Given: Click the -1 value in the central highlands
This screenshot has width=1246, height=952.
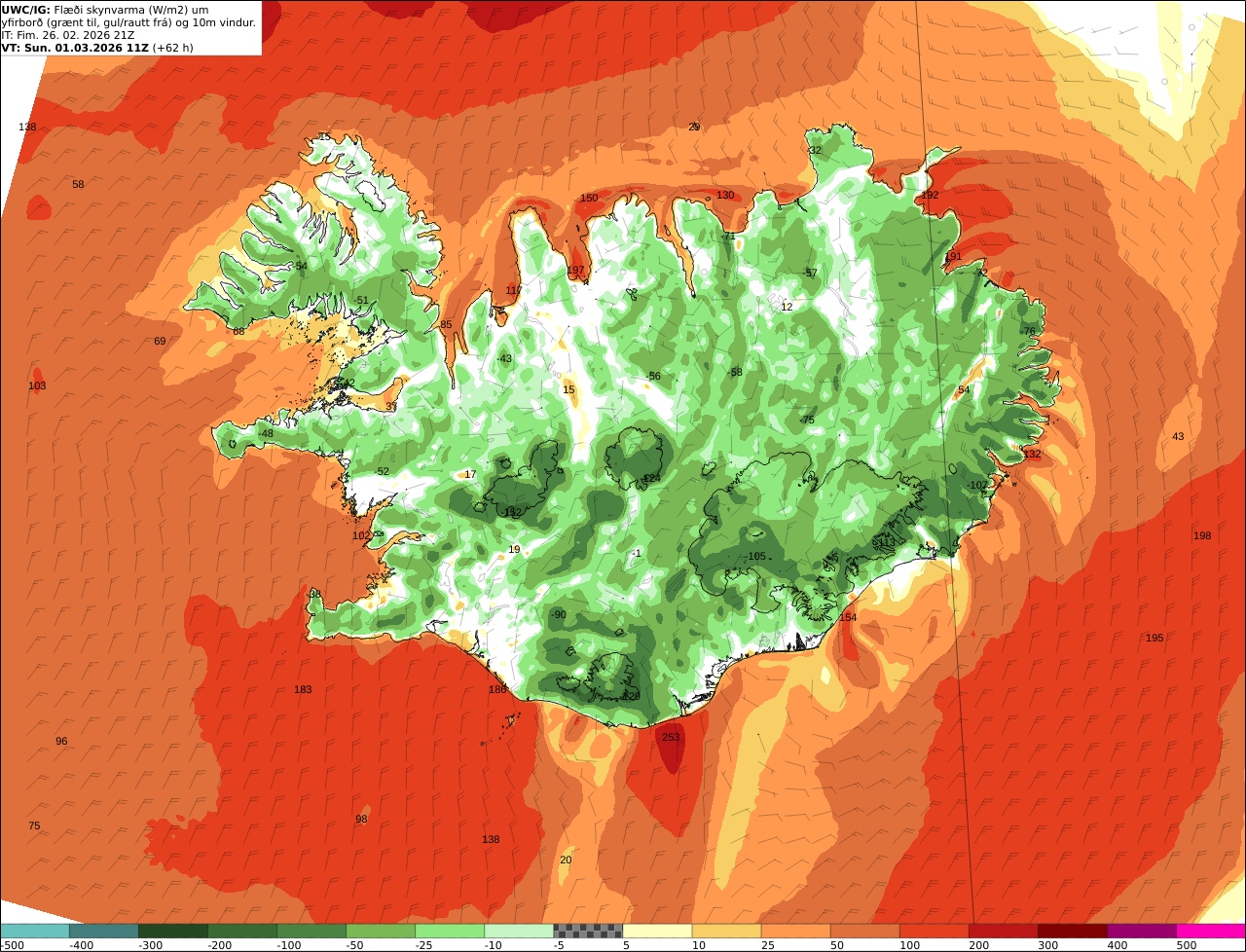Looking at the screenshot, I should [x=636, y=554].
